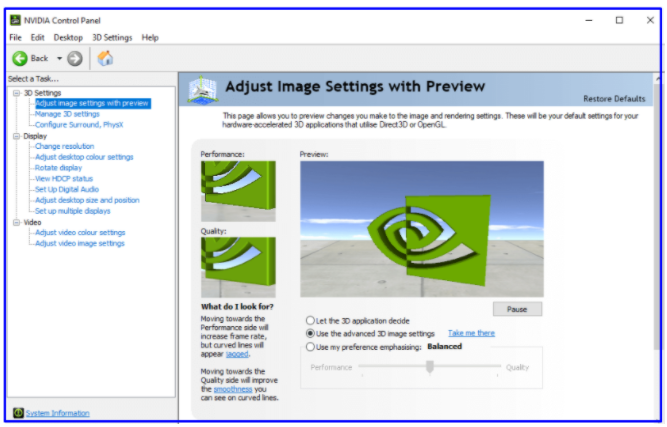667x427 pixels.
Task: Pause the 3D preview animation
Action: point(517,309)
